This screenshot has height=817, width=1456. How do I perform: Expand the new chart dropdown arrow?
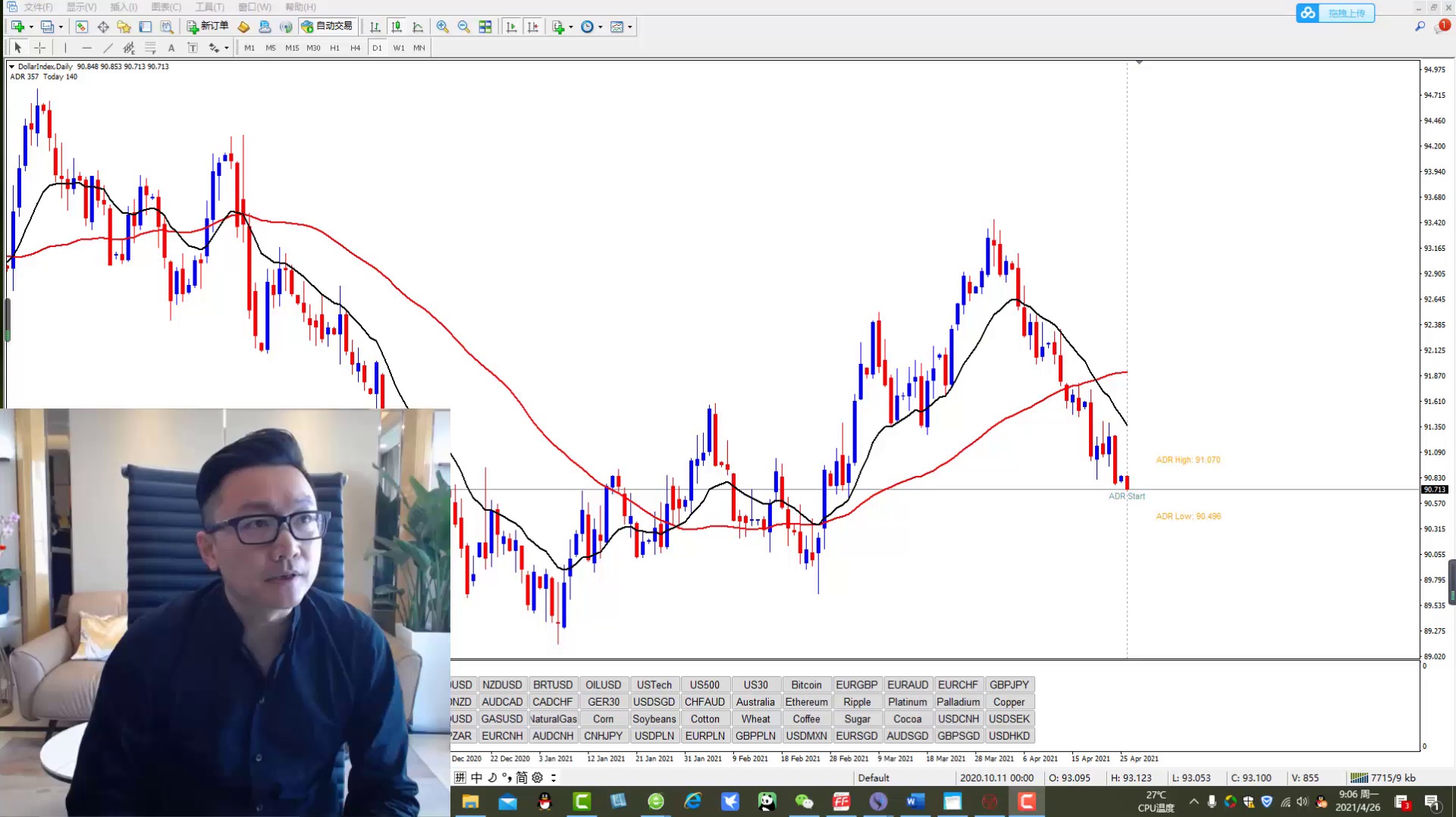pos(31,27)
